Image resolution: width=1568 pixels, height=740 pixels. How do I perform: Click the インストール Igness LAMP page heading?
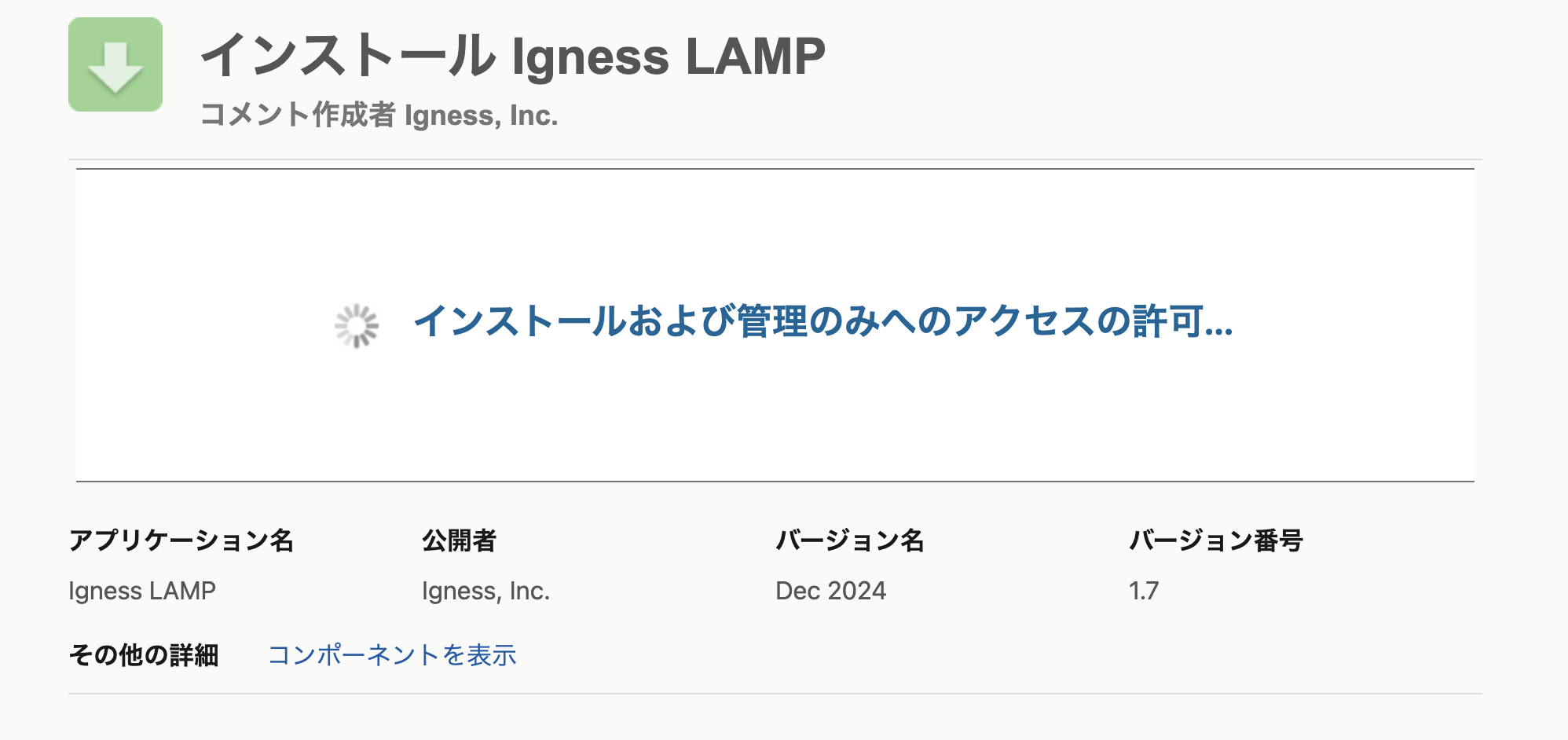[513, 57]
